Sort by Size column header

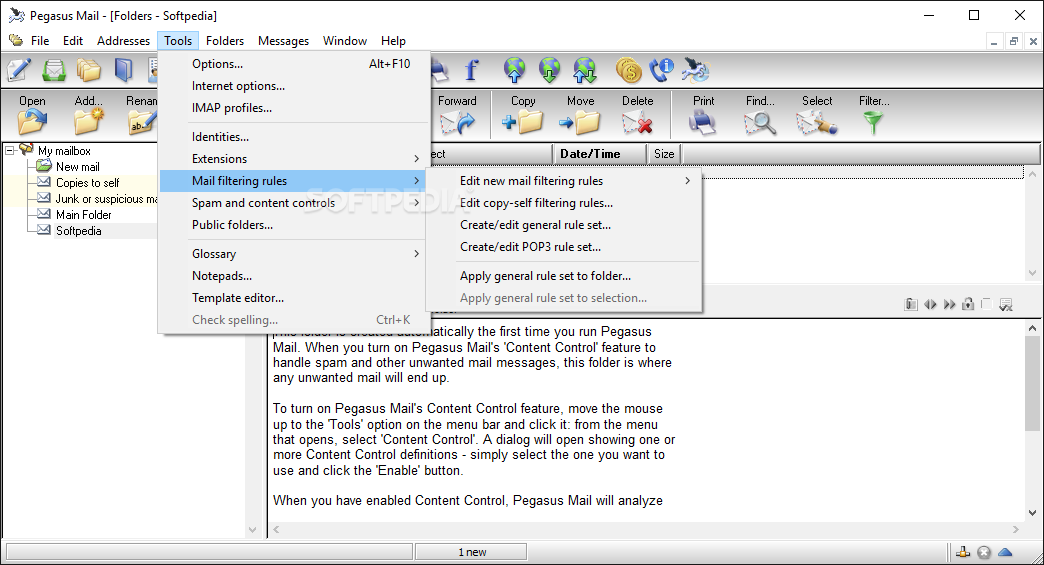click(x=664, y=154)
